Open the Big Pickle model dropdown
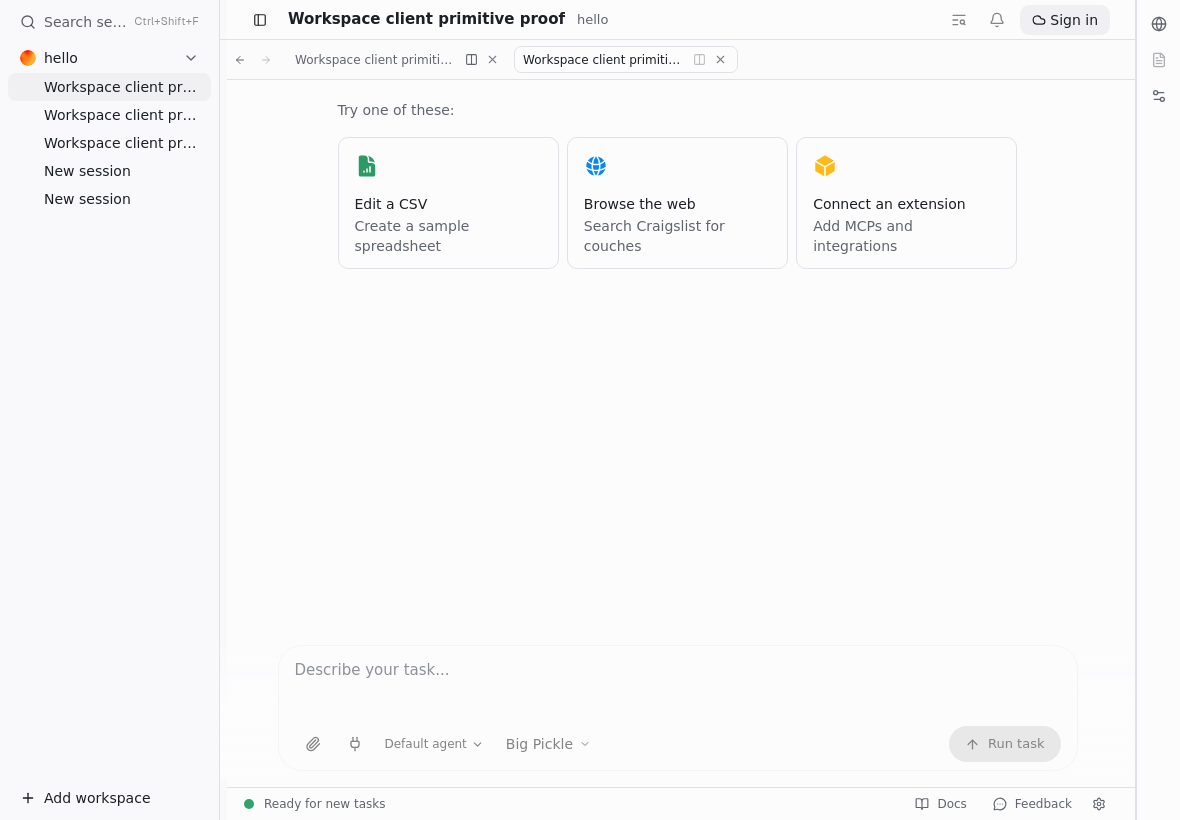The height and width of the screenshot is (820, 1180). 548,744
